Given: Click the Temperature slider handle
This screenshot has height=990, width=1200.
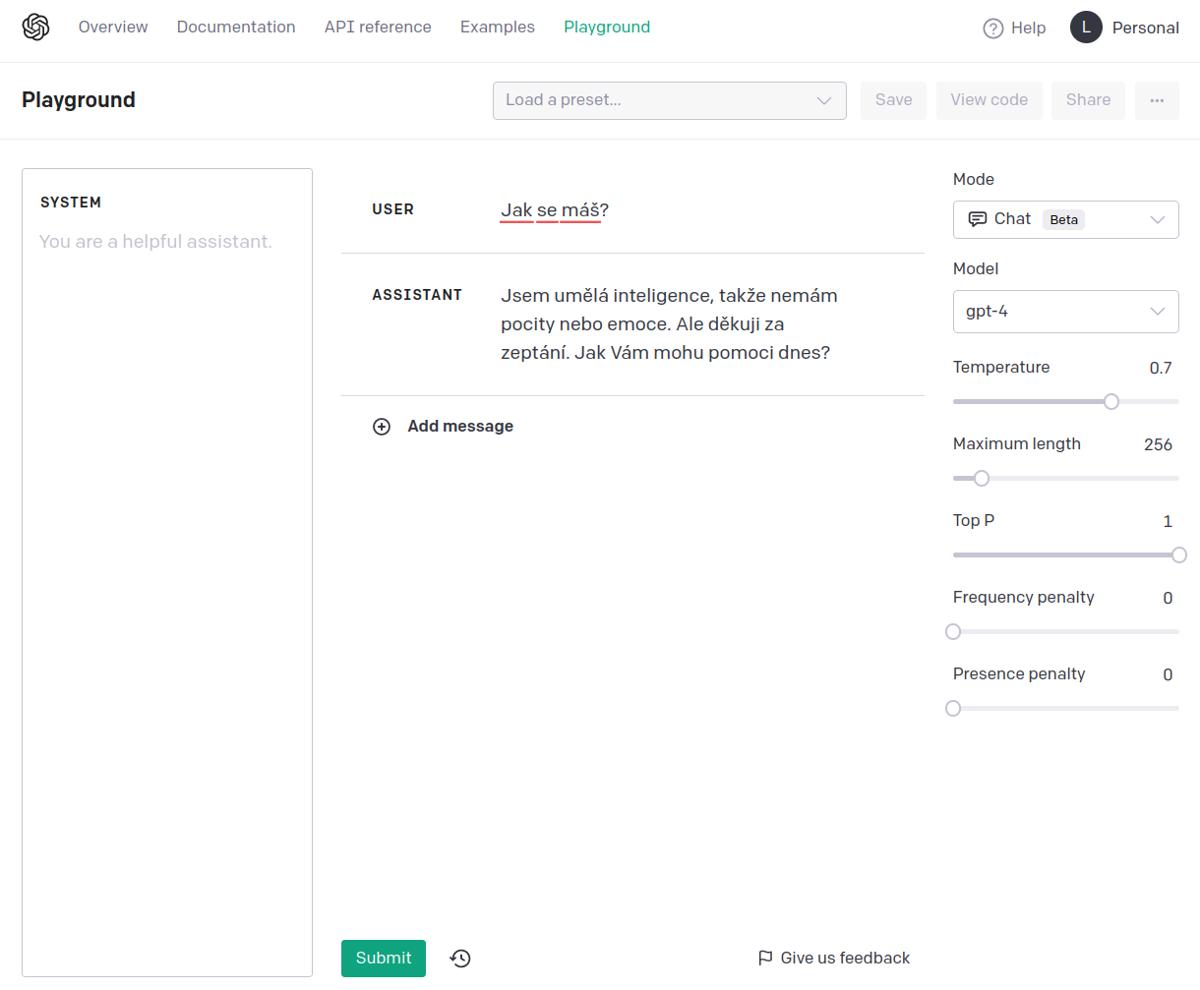Looking at the screenshot, I should tap(1111, 401).
